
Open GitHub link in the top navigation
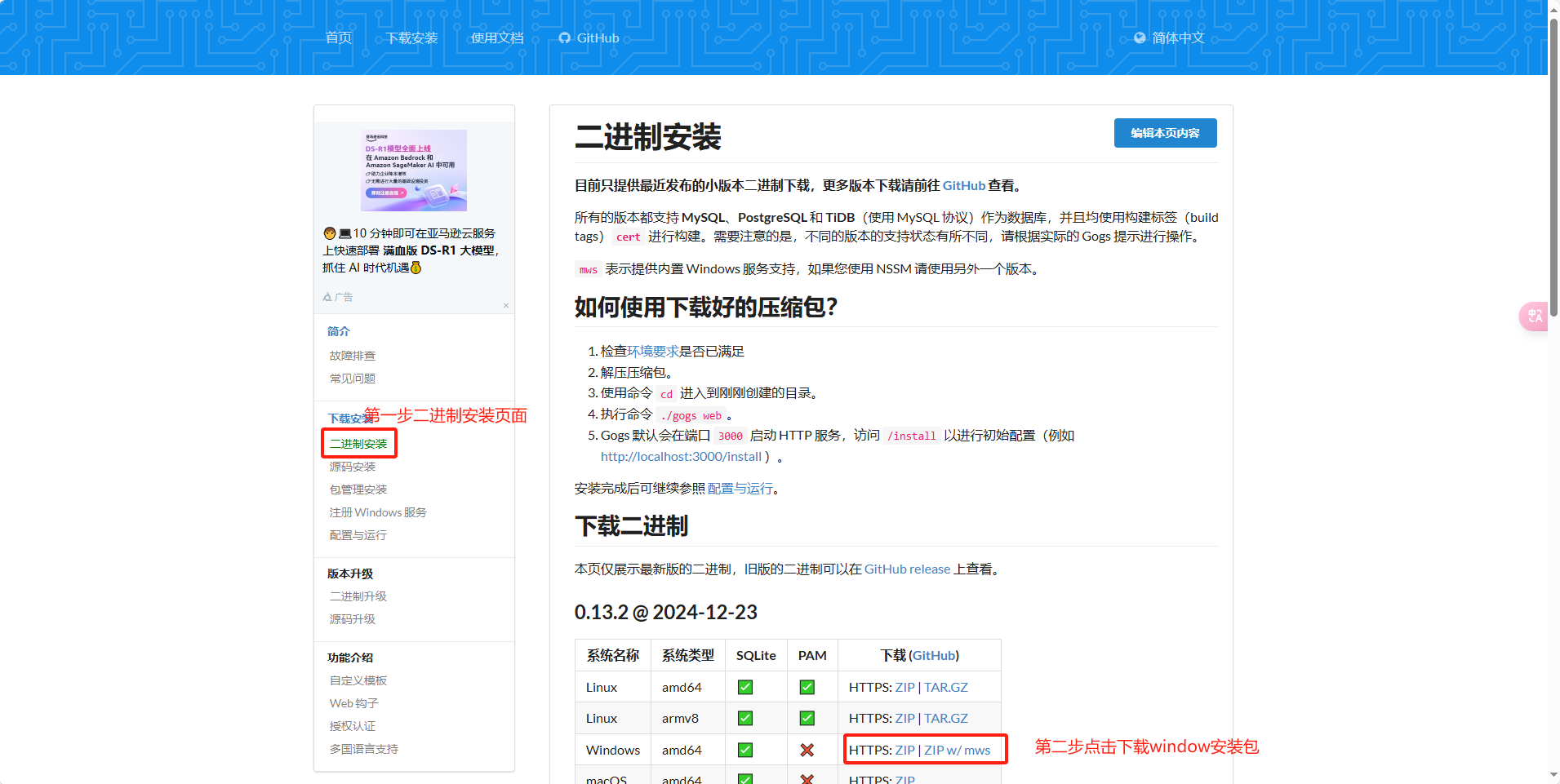tap(589, 38)
